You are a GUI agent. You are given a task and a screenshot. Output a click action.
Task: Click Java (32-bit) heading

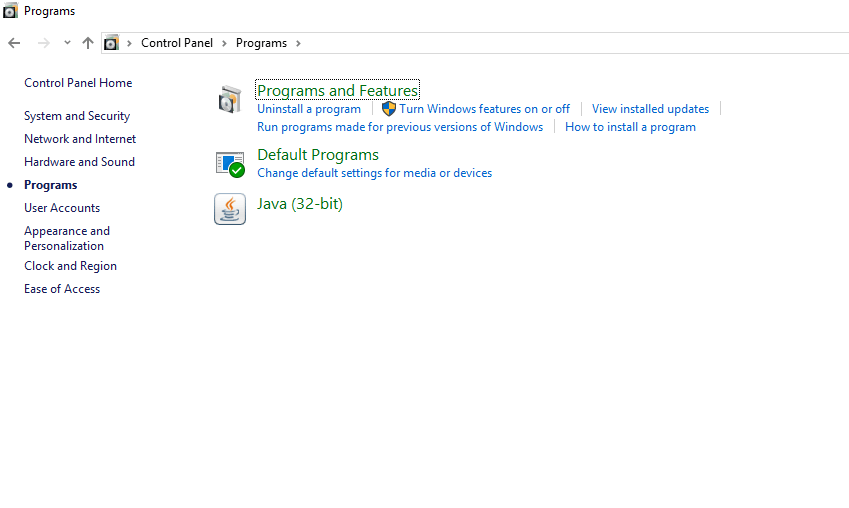click(x=300, y=204)
